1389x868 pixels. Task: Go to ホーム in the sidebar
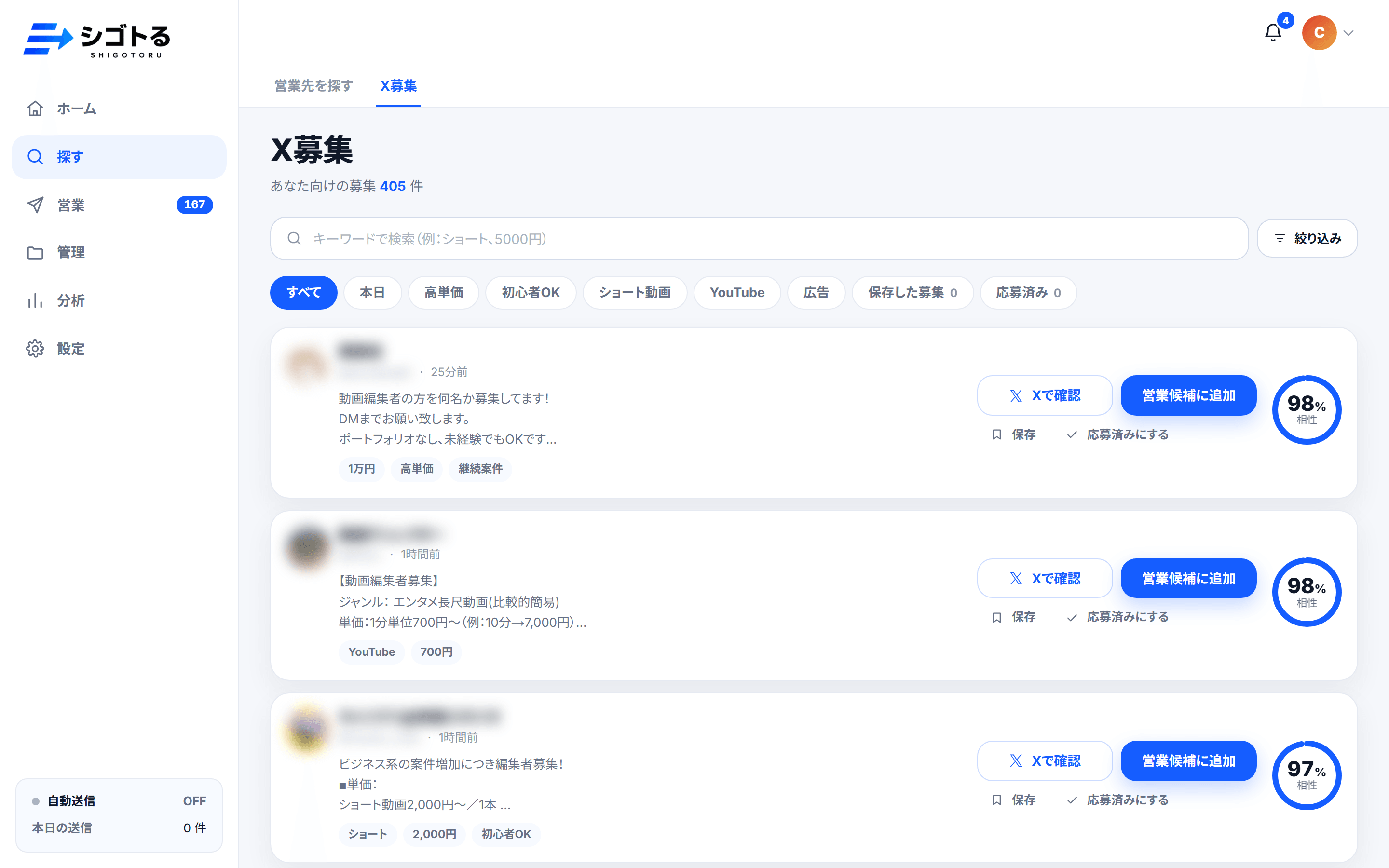pos(119,108)
